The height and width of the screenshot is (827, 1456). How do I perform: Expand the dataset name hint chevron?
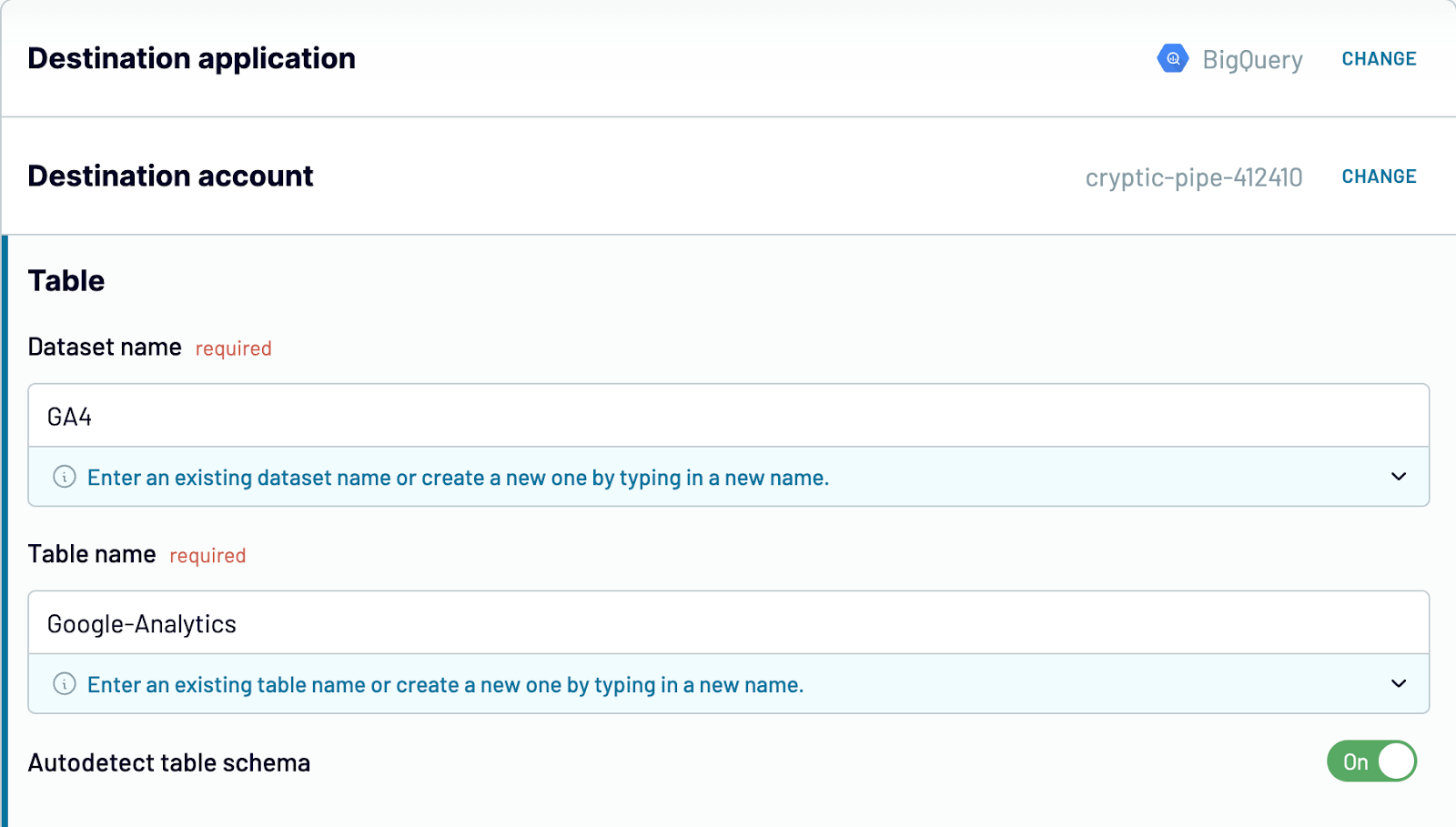click(1399, 477)
